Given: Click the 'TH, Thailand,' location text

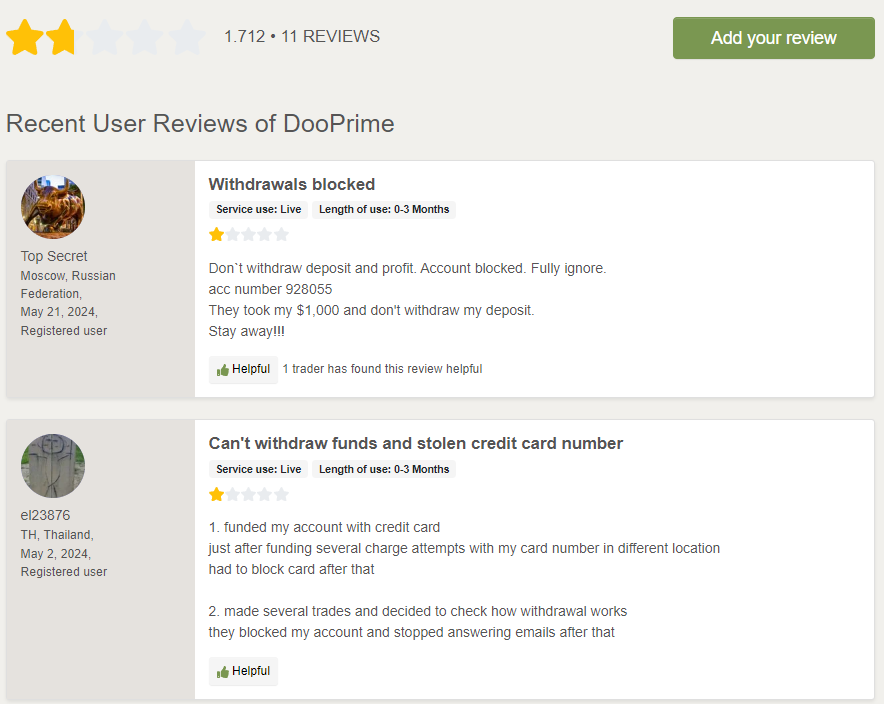Looking at the screenshot, I should (57, 534).
